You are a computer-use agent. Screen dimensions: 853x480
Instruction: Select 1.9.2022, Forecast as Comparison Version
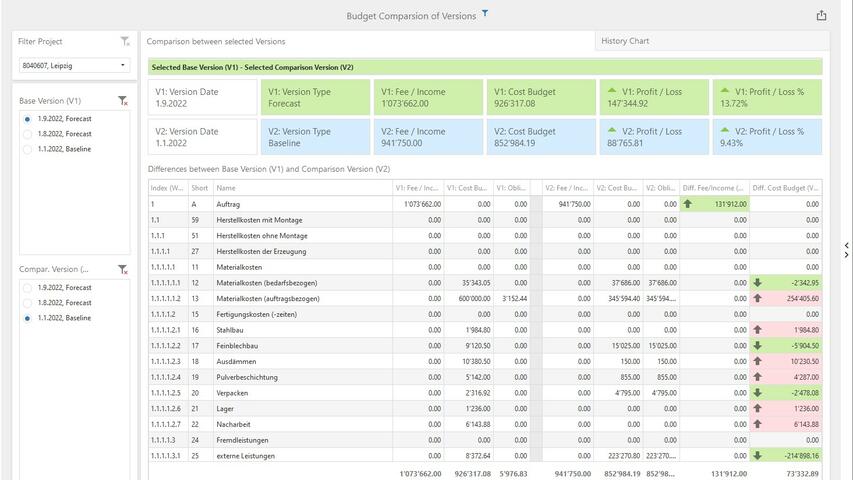[x=28, y=288]
